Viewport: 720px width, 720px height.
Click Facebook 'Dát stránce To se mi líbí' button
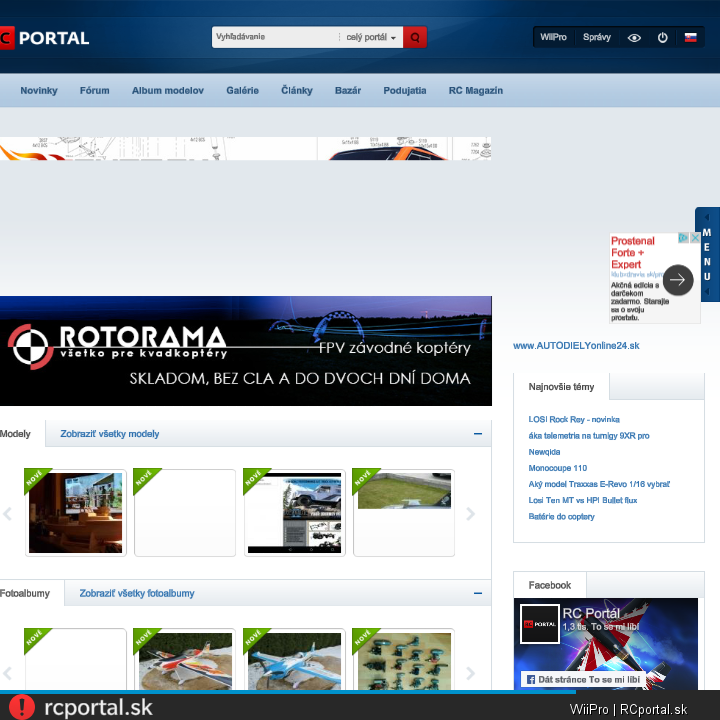(x=583, y=679)
